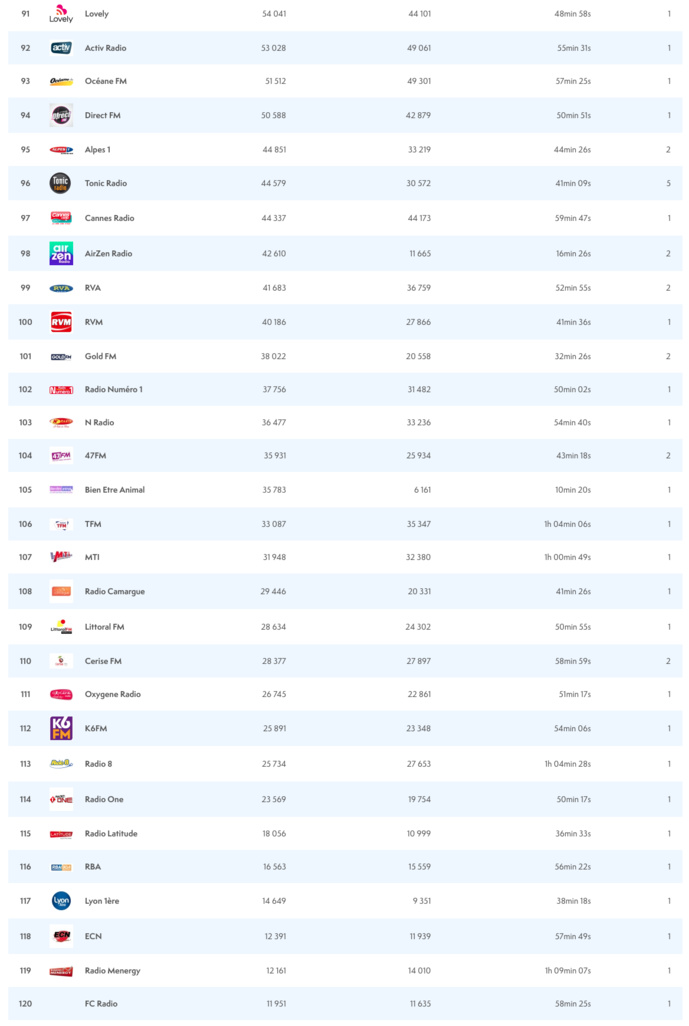This screenshot has height=1026, width=689.
Task: Click the Lyon 1ère blue logo
Action: 61,901
